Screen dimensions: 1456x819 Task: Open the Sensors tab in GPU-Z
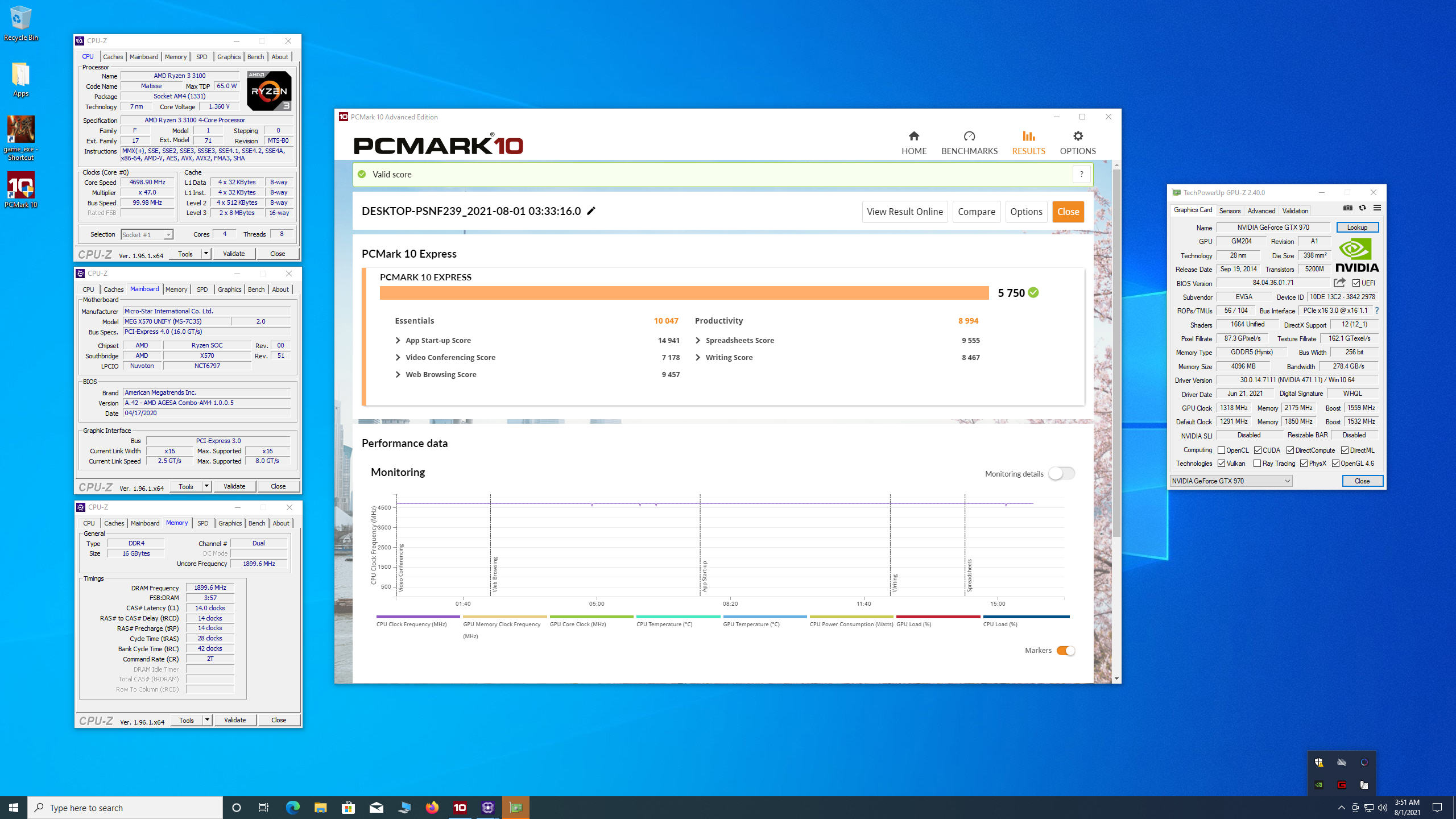point(1230,210)
